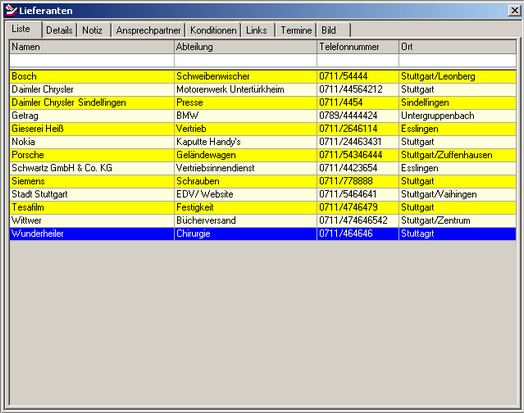This screenshot has width=524, height=413.
Task: Click phone number 0711/54346444
Action: pyautogui.click(x=358, y=155)
